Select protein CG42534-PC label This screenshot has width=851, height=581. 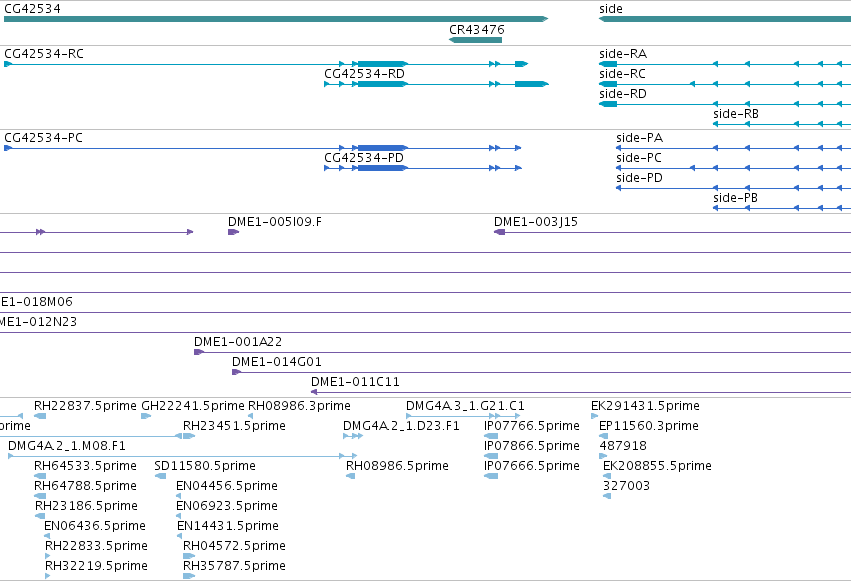pyautogui.click(x=43, y=138)
